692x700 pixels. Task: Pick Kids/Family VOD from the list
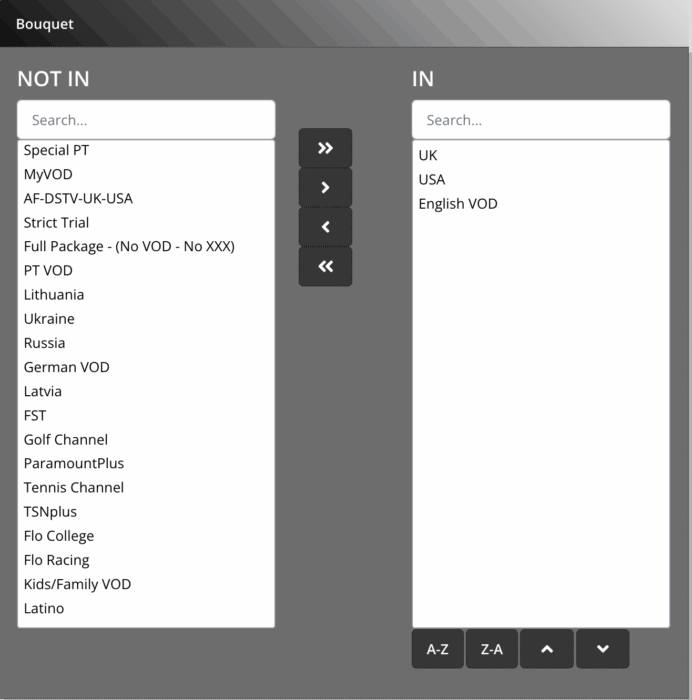pyautogui.click(x=77, y=584)
